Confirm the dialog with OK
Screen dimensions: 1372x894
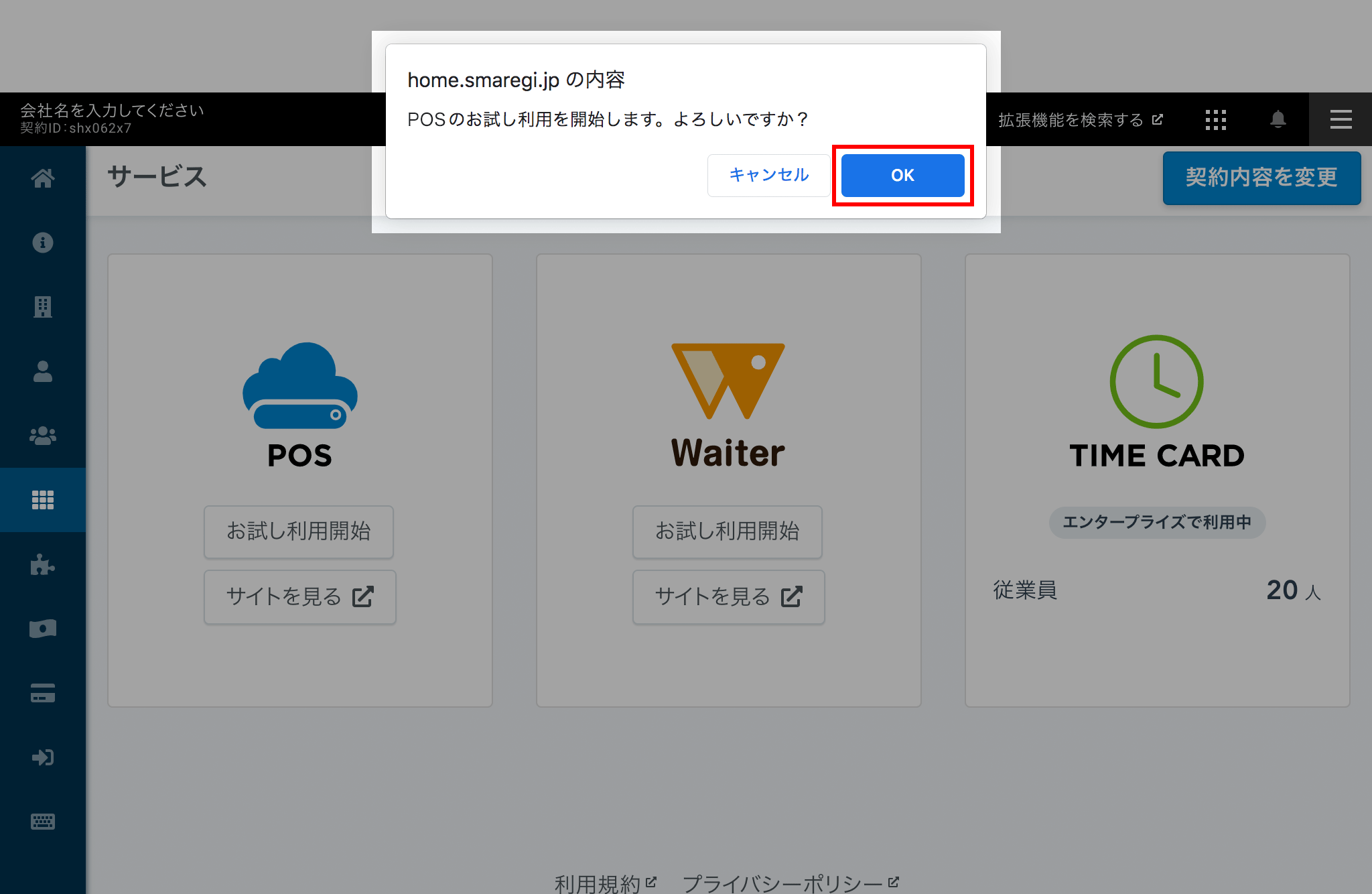point(902,175)
